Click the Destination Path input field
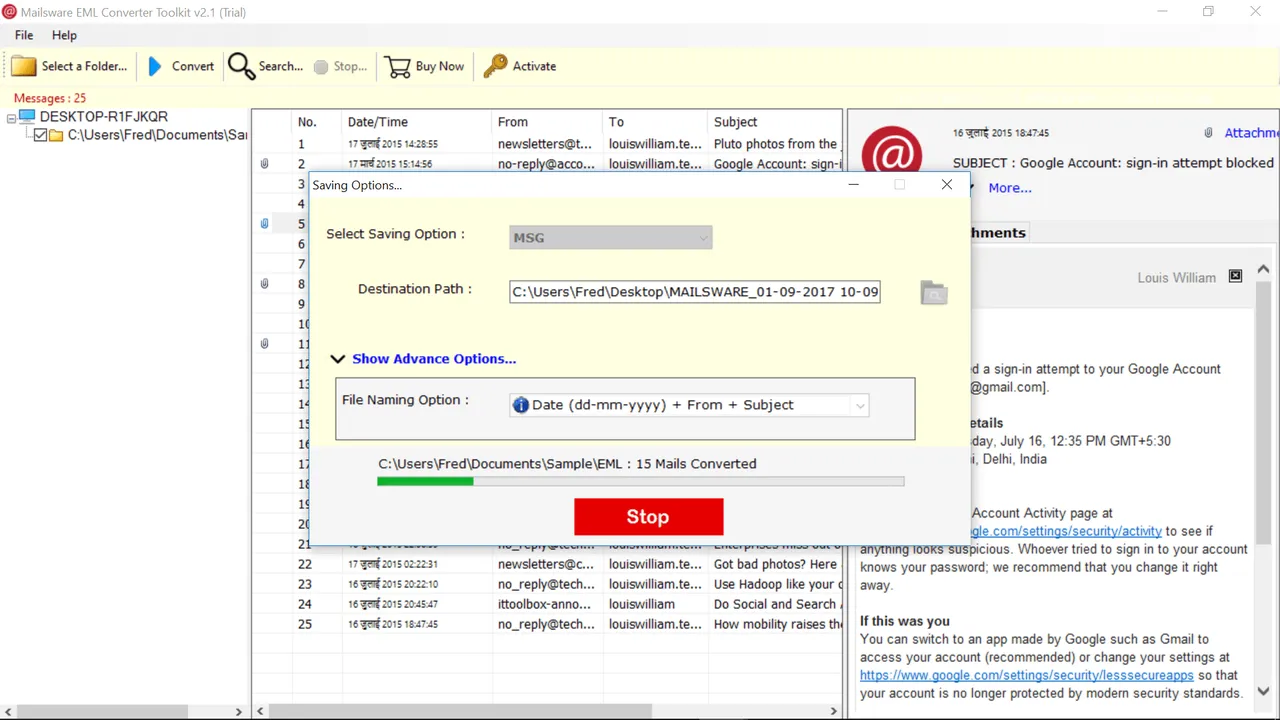This screenshot has height=720, width=1280. pos(695,292)
